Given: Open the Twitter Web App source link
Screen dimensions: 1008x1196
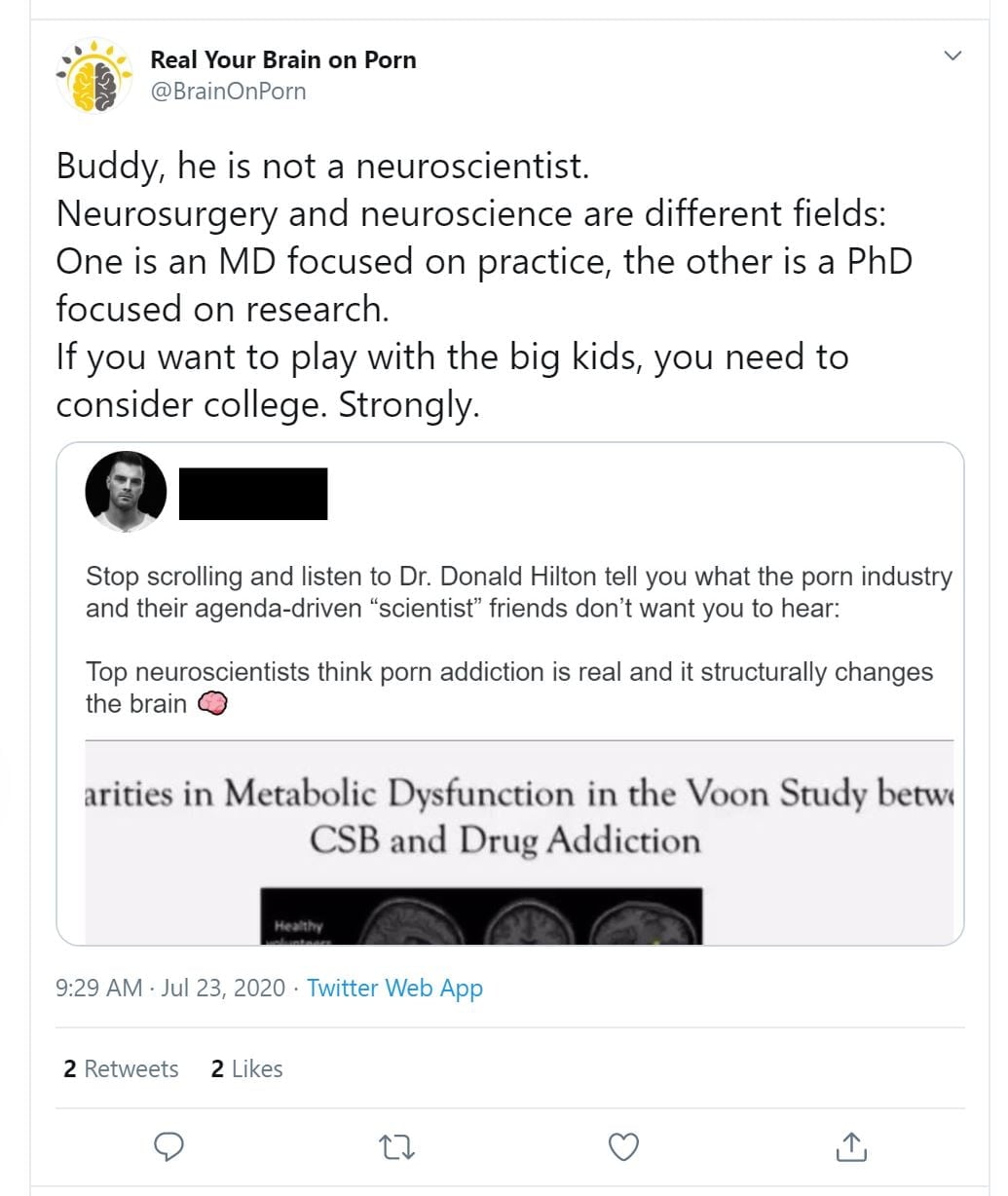Looking at the screenshot, I should (x=394, y=988).
